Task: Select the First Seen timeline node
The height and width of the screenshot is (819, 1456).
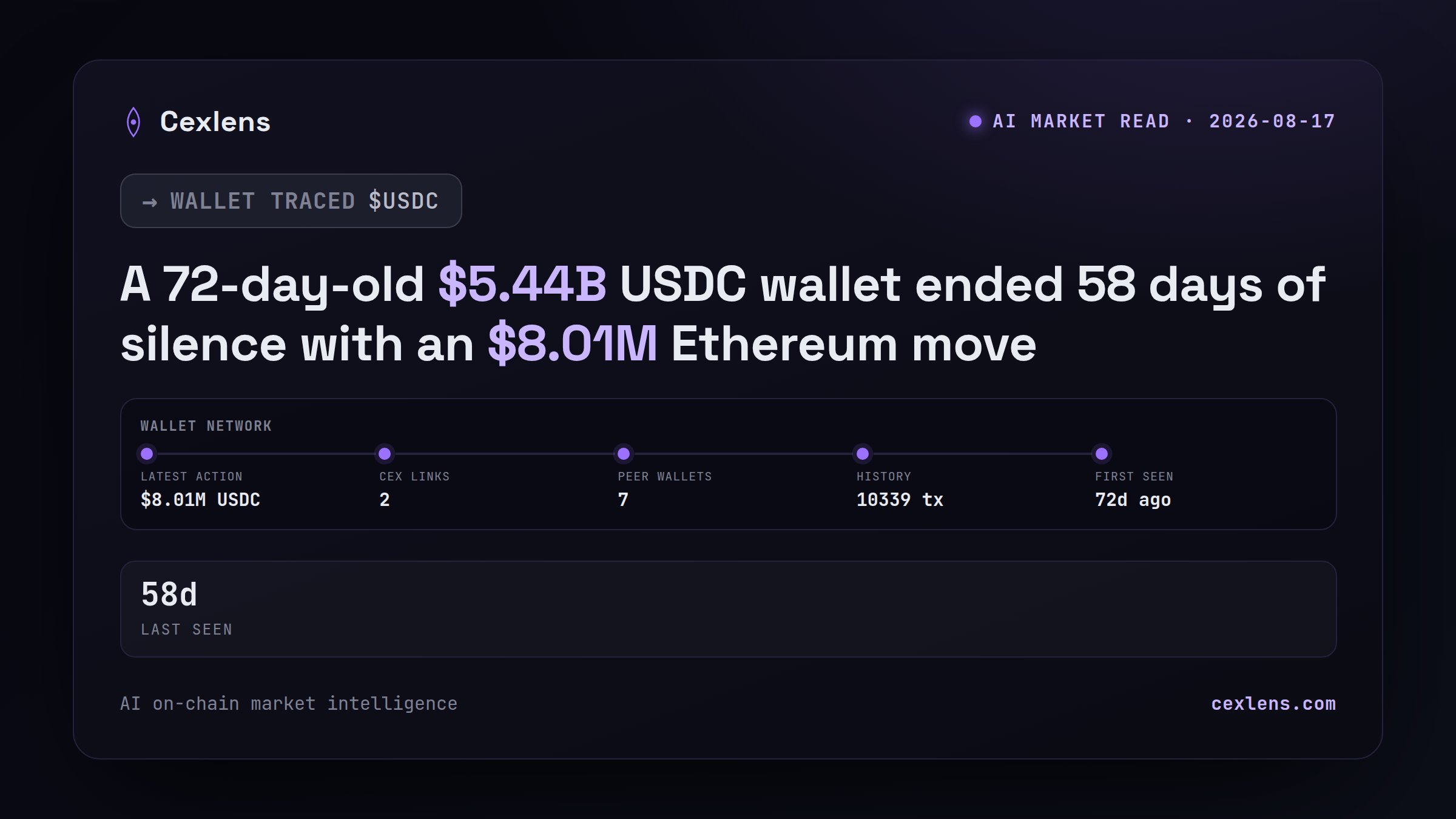Action: pos(1102,453)
